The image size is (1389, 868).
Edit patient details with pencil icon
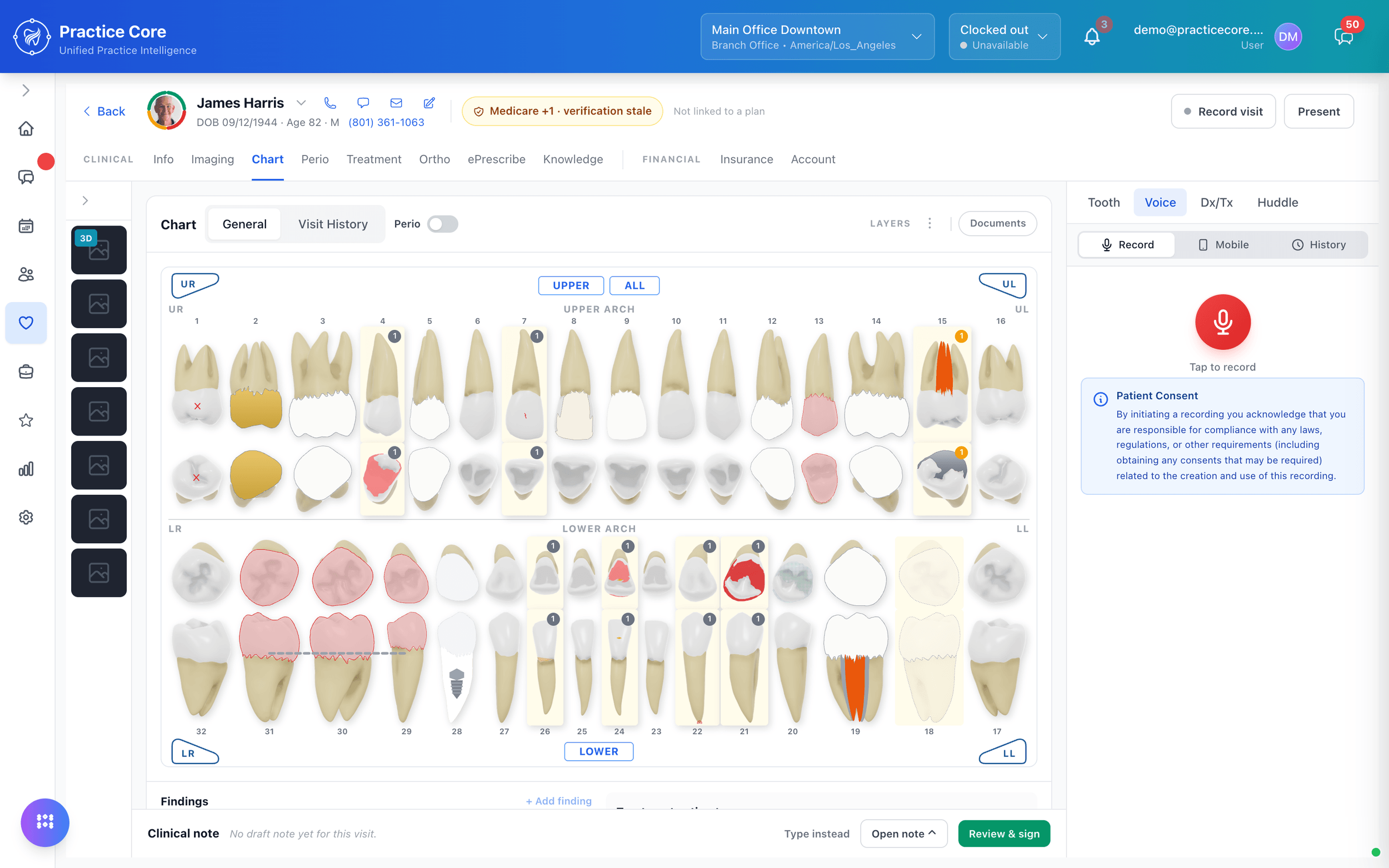tap(429, 103)
